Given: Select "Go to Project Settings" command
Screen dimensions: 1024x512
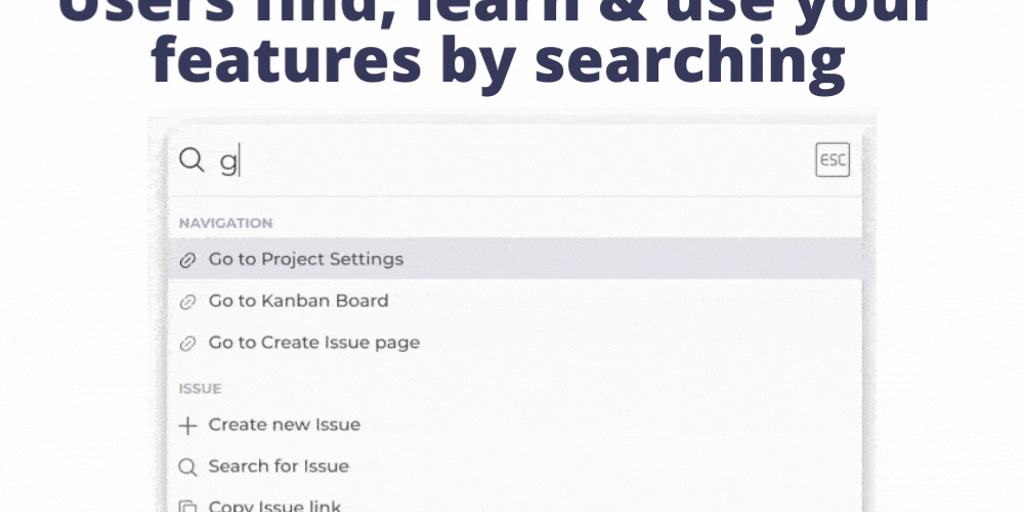Looking at the screenshot, I should [306, 259].
